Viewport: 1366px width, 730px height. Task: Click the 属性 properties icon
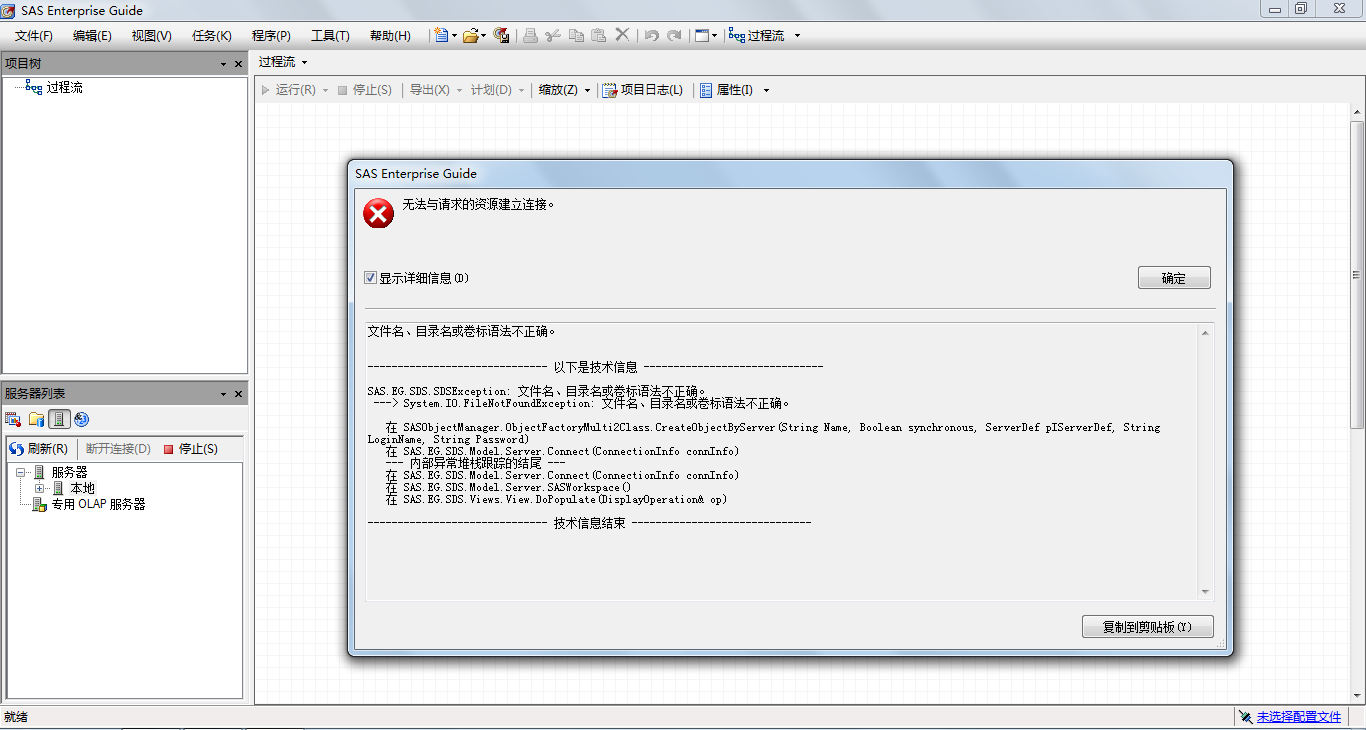tap(706, 90)
